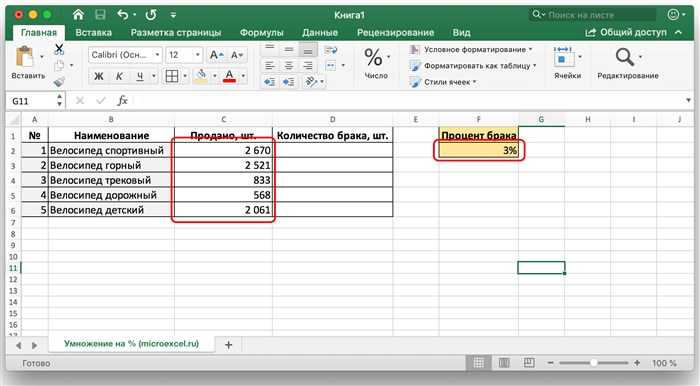Add a new sheet with plus button
The width and height of the screenshot is (700, 386).
click(229, 344)
